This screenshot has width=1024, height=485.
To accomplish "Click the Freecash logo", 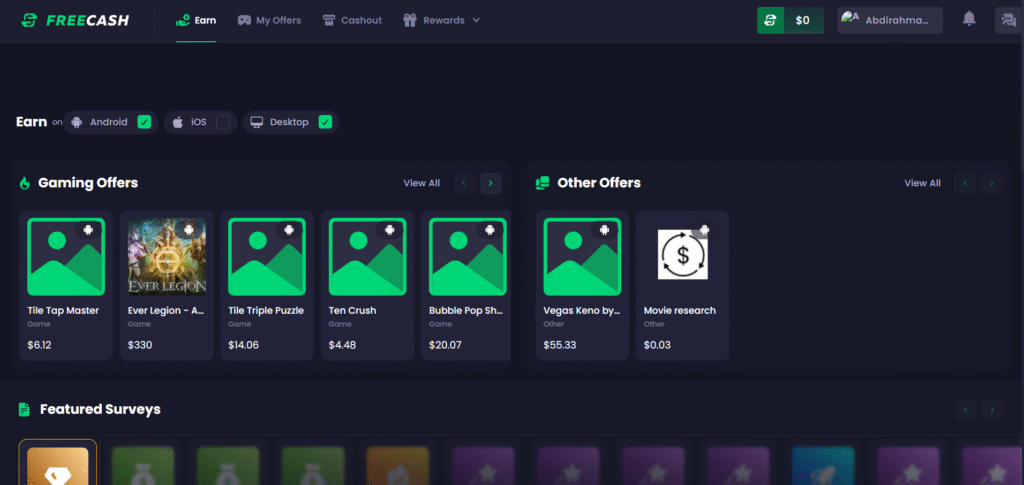I will coord(74,20).
